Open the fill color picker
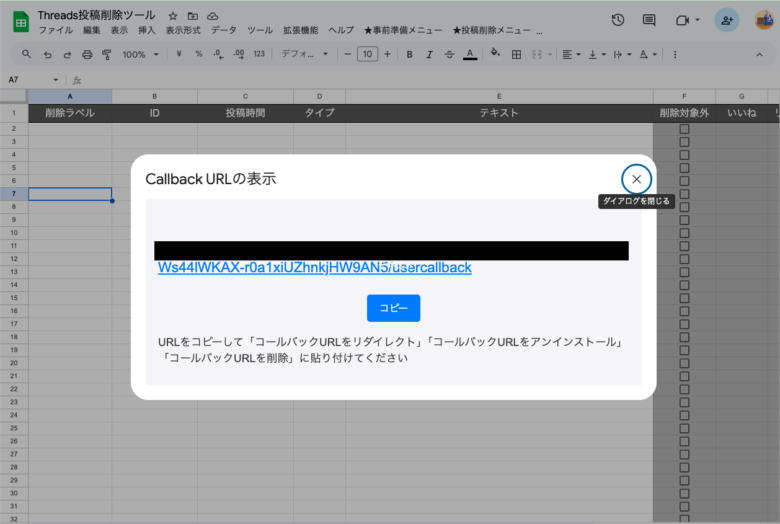The width and height of the screenshot is (780, 524). pyautogui.click(x=494, y=54)
